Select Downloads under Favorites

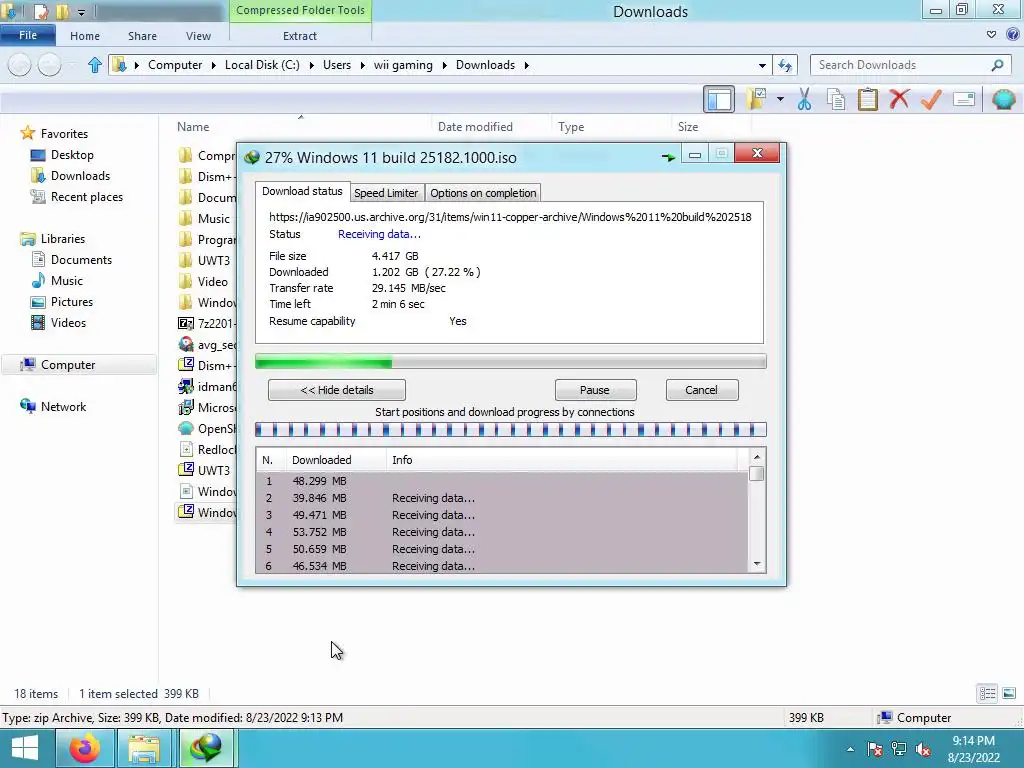click(80, 176)
